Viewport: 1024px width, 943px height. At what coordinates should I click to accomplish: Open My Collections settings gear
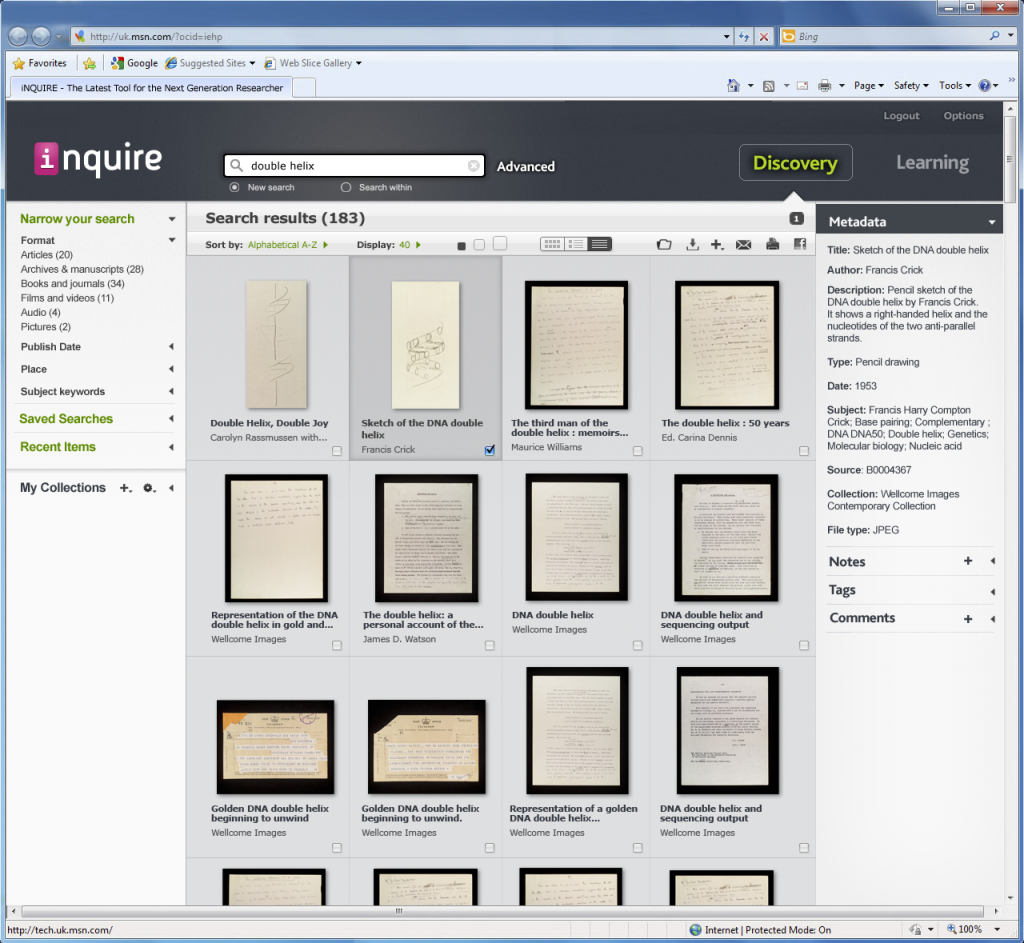click(149, 488)
